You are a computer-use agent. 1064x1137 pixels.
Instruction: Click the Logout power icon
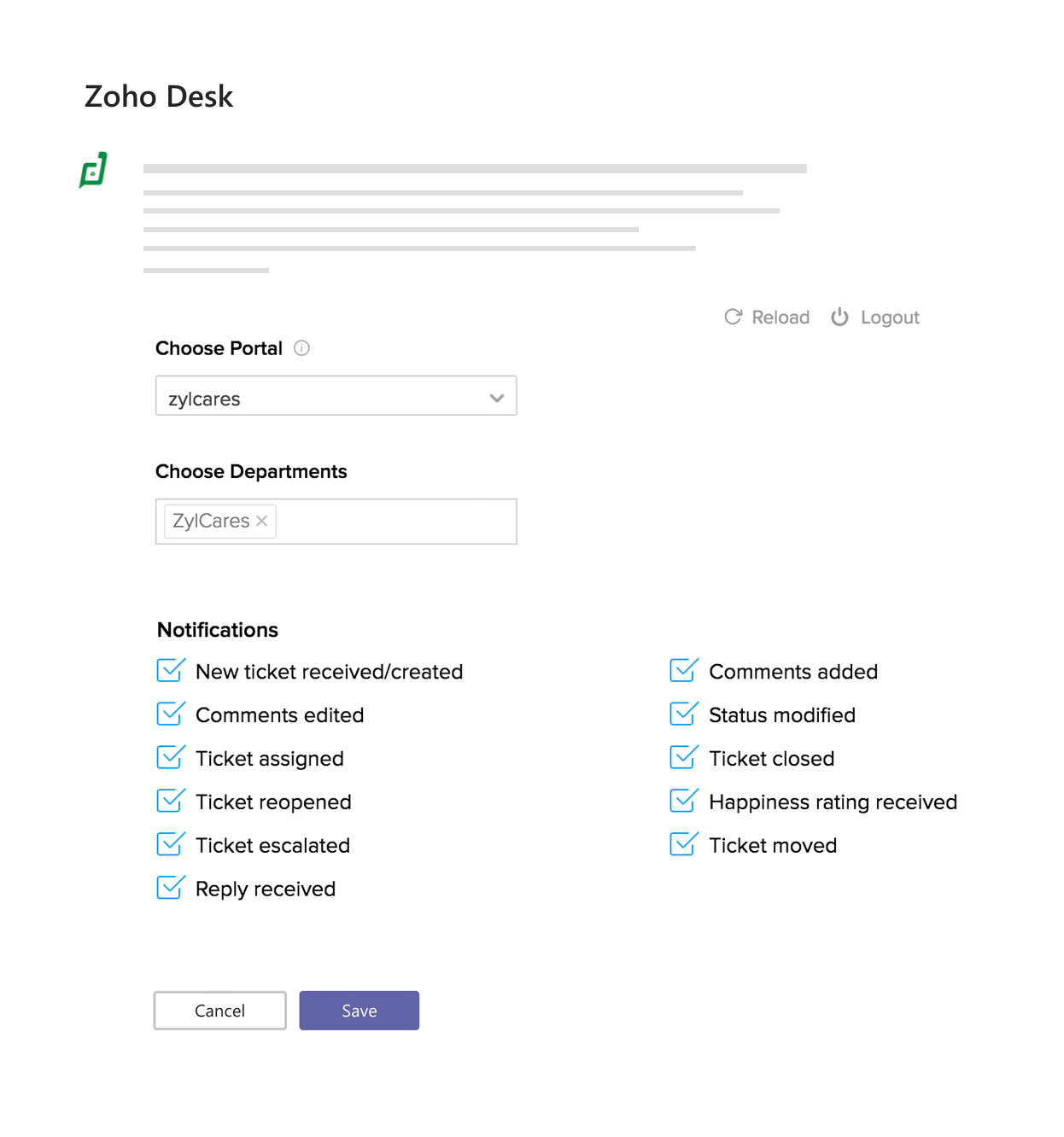click(840, 317)
